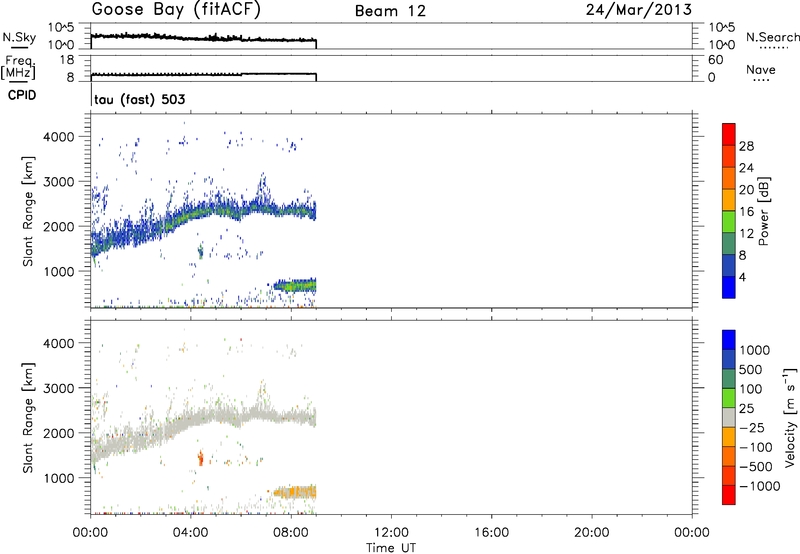Click the '24' label on power colorbar

746,168
